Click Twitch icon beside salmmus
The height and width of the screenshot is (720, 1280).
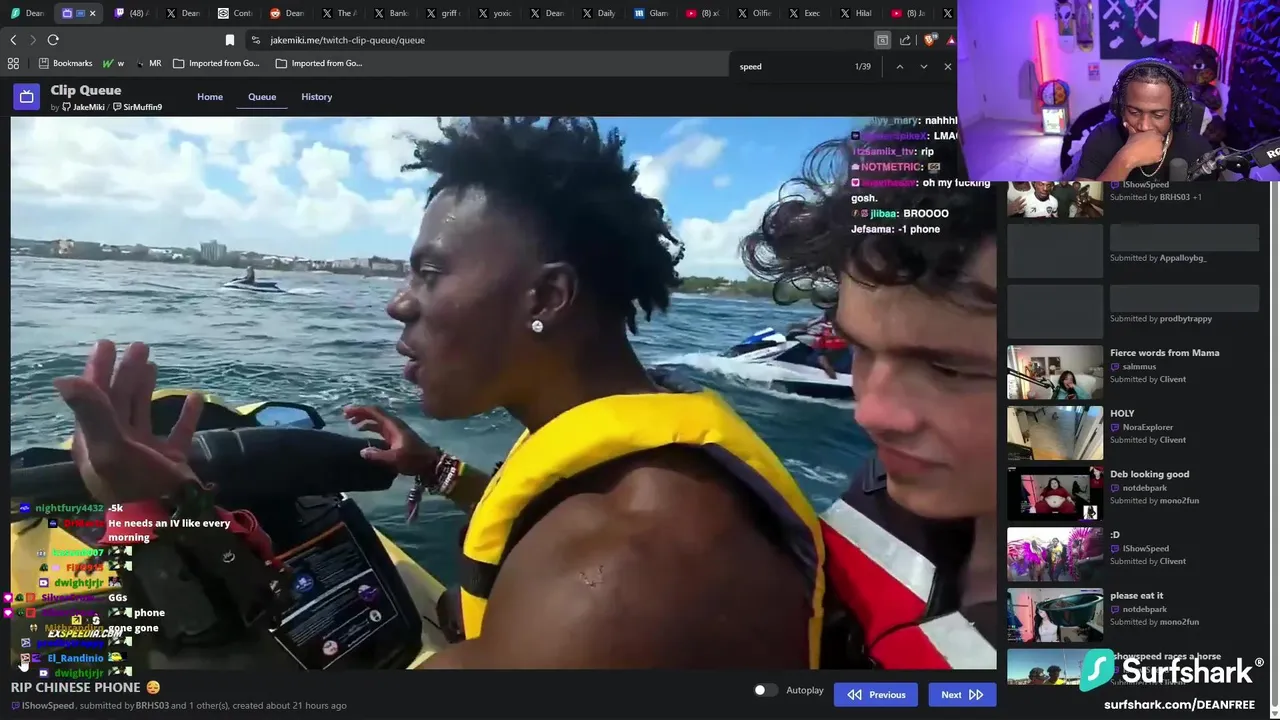point(1115,367)
